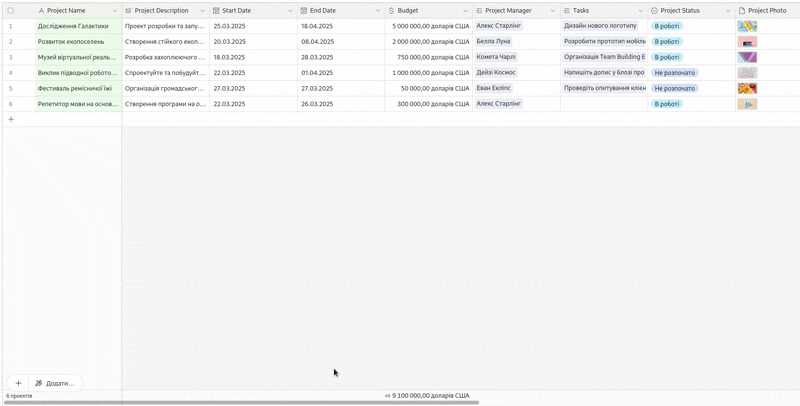Open the Start Date column dropdown arrow

[290, 11]
